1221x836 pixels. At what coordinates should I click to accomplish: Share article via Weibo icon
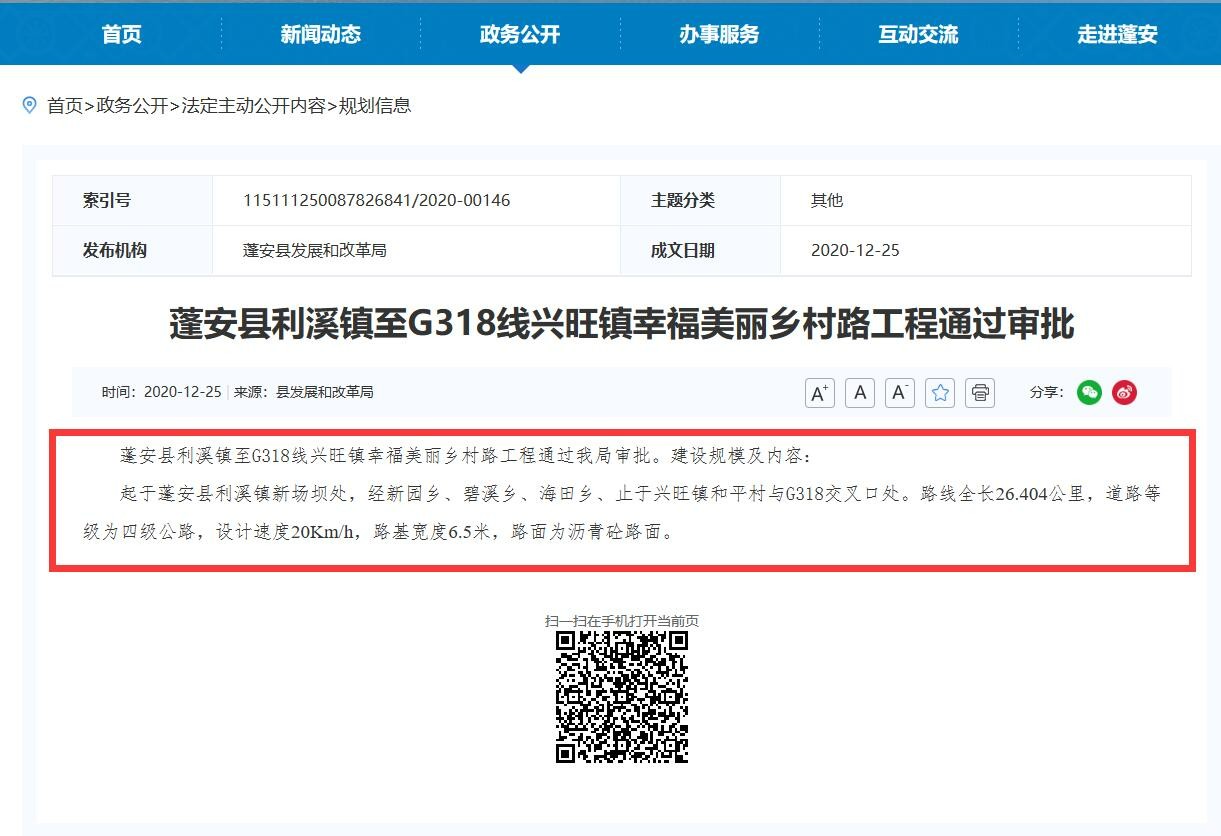pyautogui.click(x=1125, y=392)
